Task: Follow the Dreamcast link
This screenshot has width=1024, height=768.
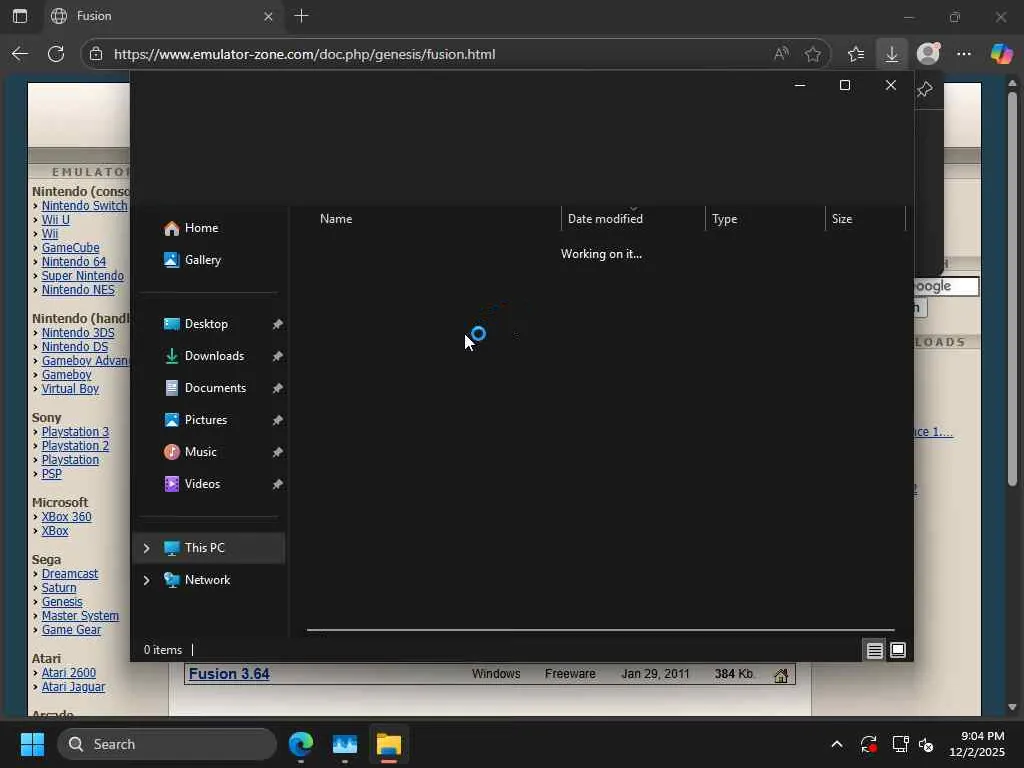Action: pos(70,573)
